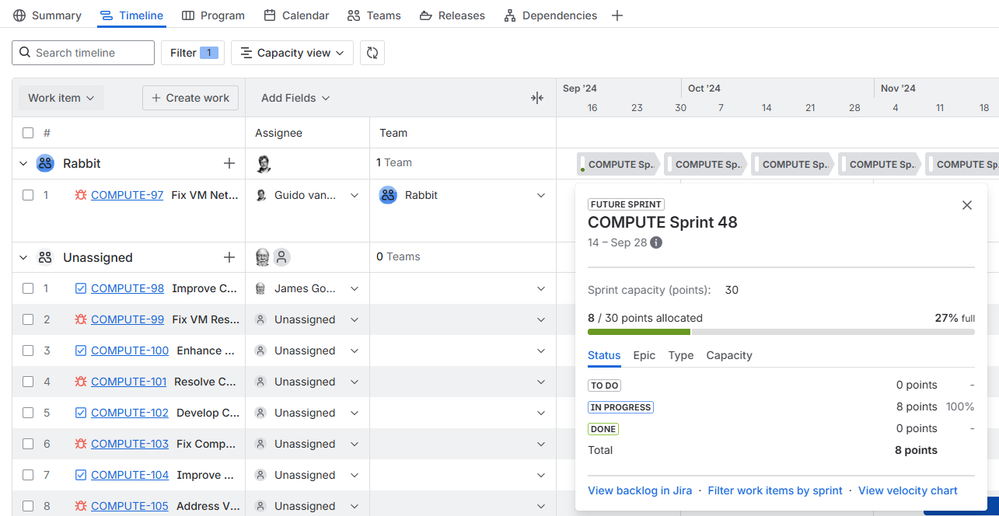This screenshot has width=999, height=516.
Task: Switch to the Dependencies tab
Action: tap(550, 15)
